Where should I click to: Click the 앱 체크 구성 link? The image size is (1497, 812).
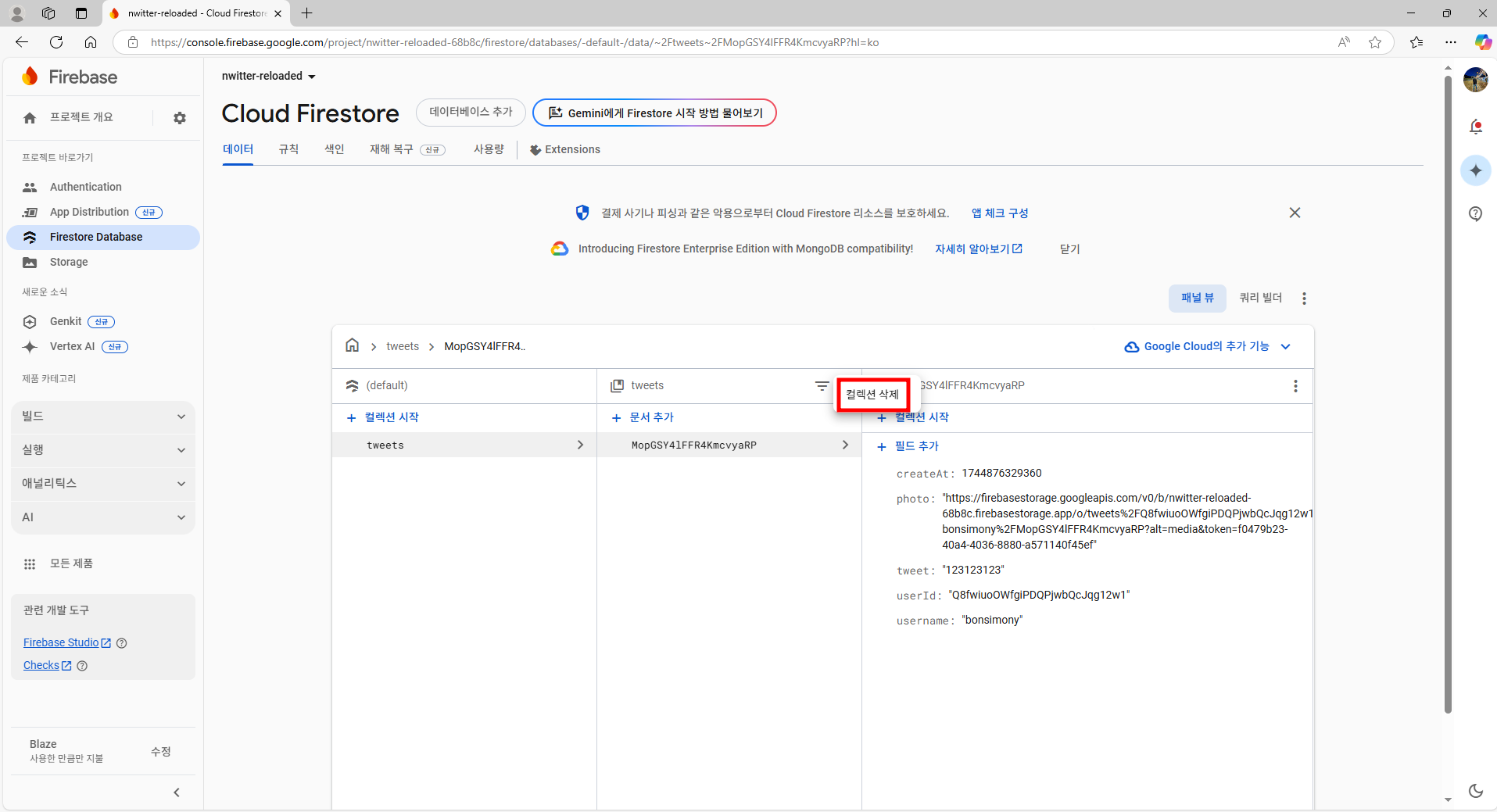click(x=1000, y=213)
